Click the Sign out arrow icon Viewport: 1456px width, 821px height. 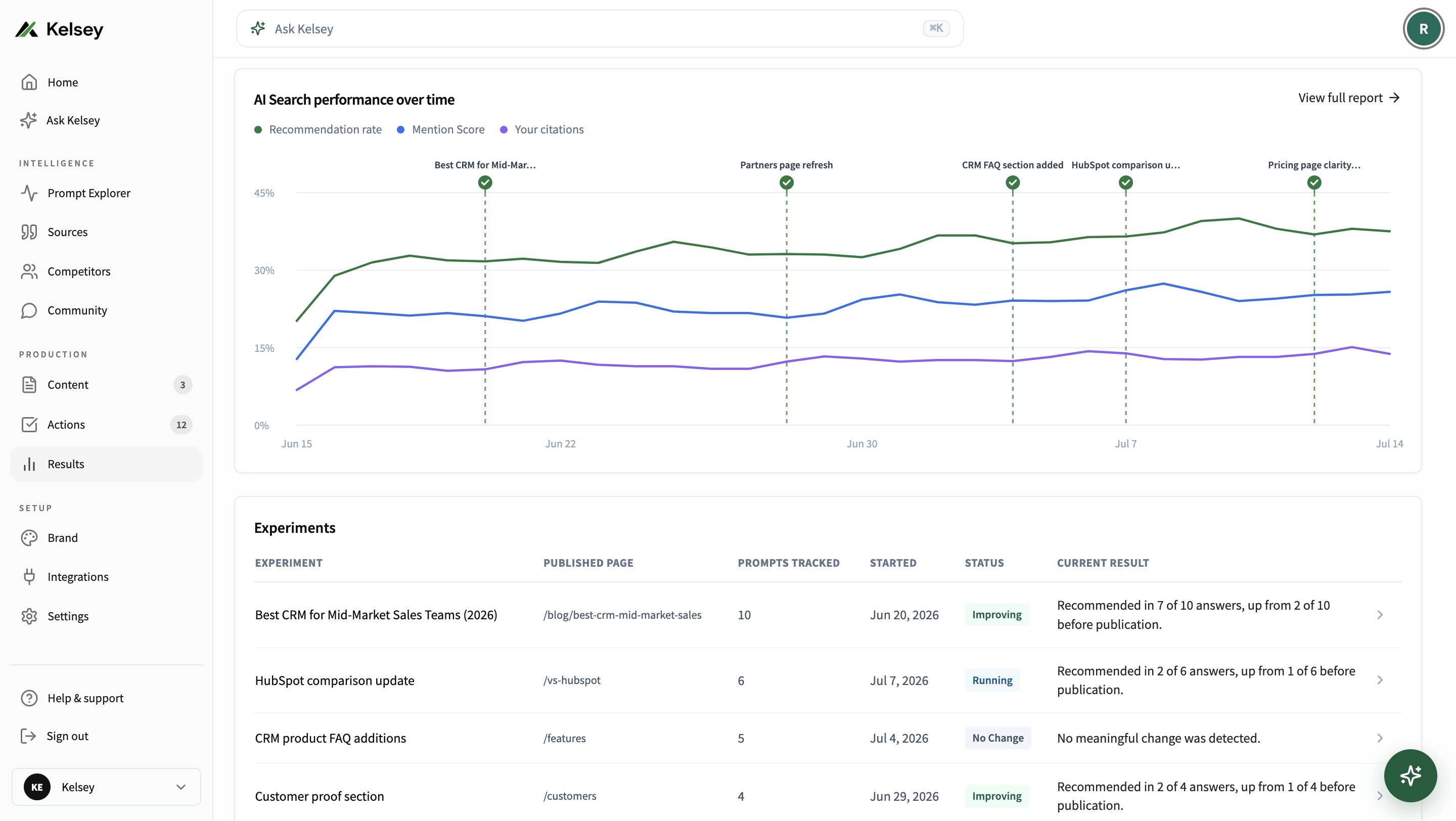[28, 736]
